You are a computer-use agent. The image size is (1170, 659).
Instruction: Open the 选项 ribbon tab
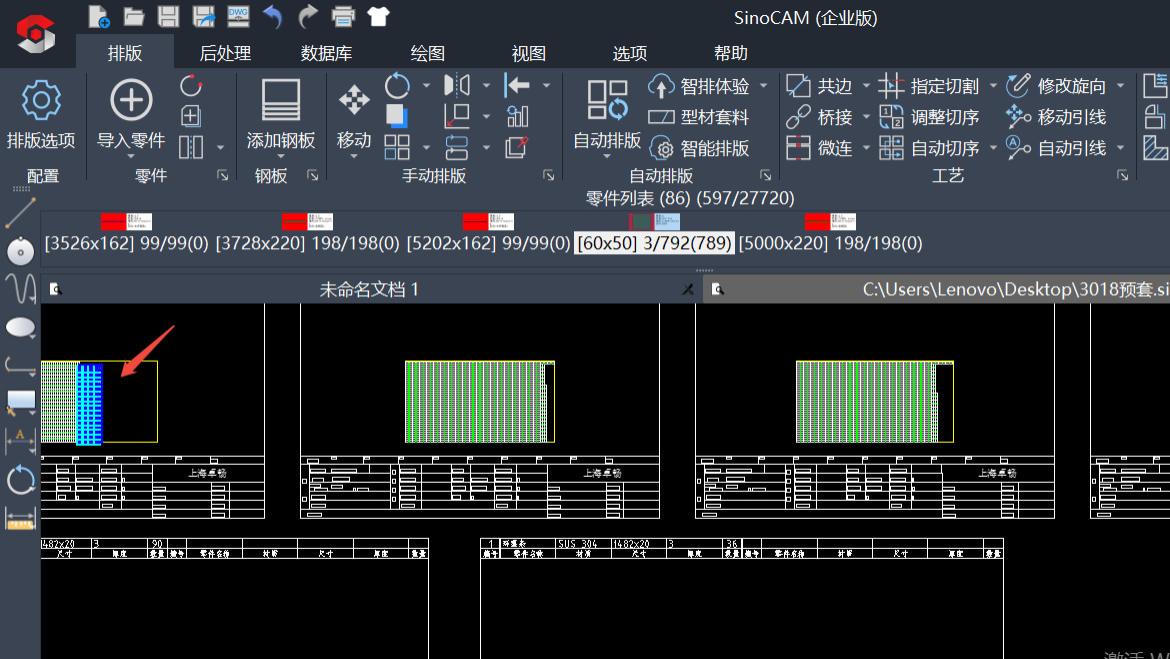(630, 53)
